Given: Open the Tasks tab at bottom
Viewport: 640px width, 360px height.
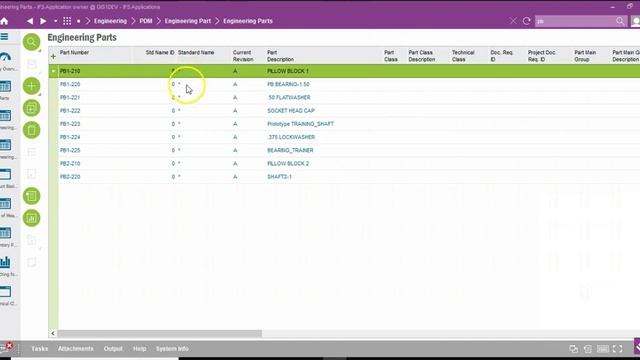Looking at the screenshot, I should pos(40,349).
